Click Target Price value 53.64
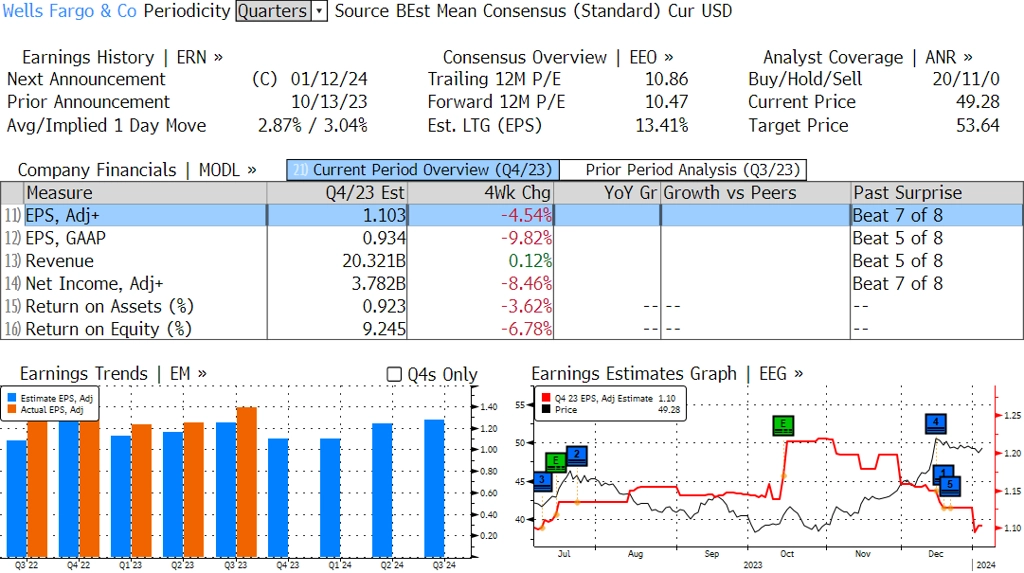1024x573 pixels. [978, 125]
